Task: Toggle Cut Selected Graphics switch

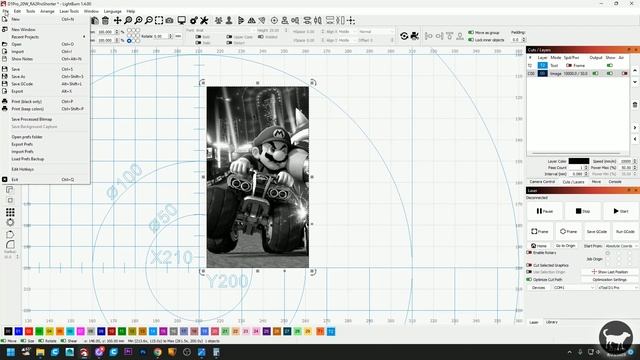Action: point(529,265)
